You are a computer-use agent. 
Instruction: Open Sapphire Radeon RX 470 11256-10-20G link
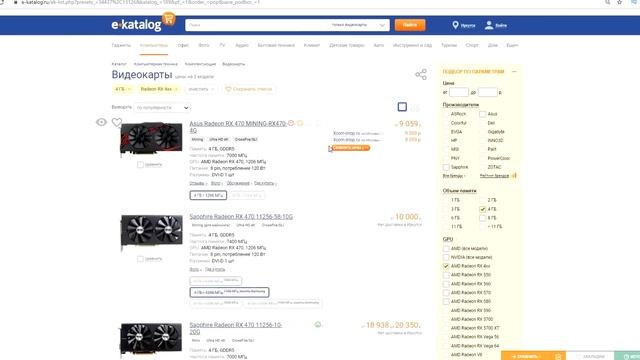click(x=236, y=328)
